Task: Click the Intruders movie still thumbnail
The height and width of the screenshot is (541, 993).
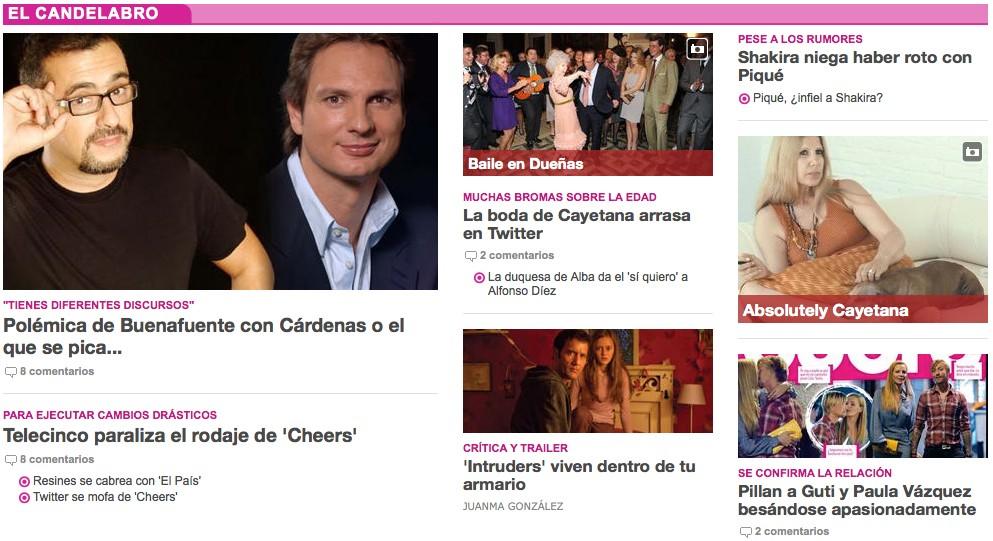Action: coord(588,381)
